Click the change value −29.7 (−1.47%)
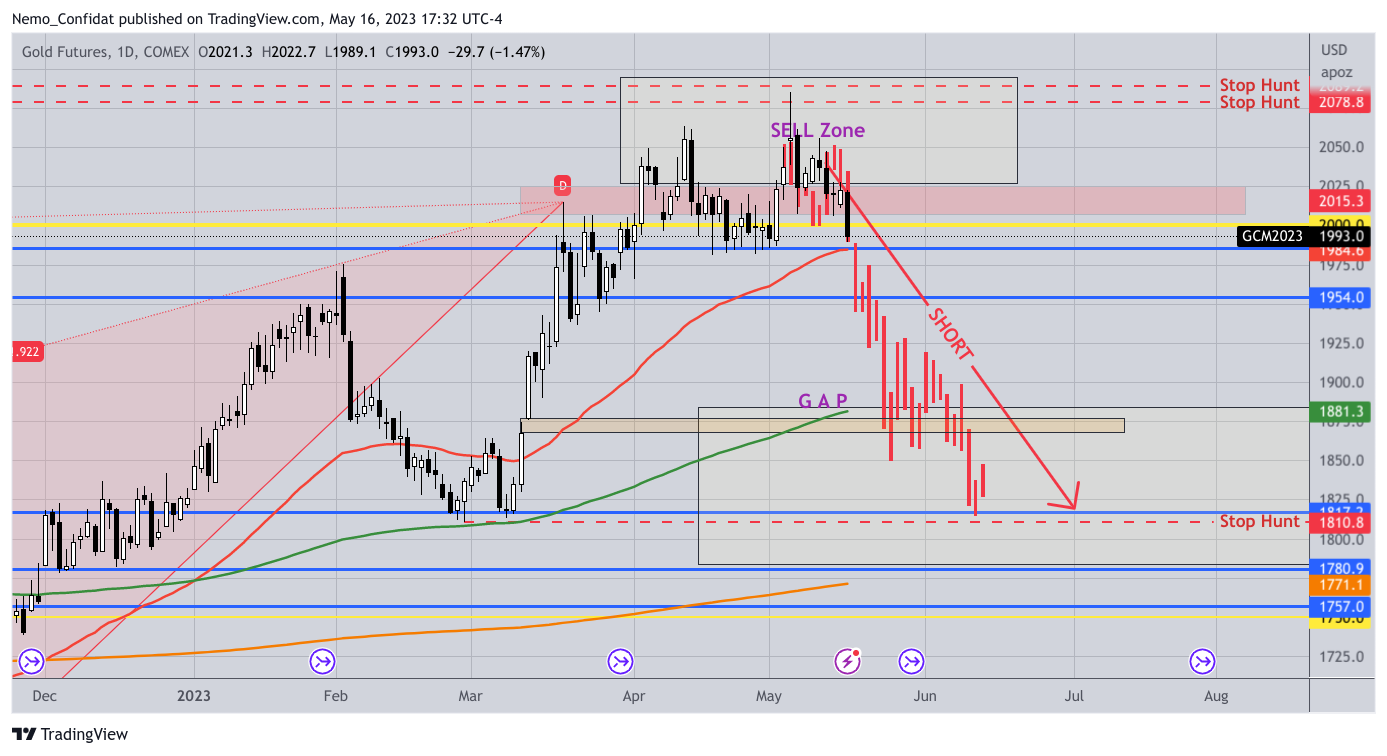 click(x=496, y=52)
